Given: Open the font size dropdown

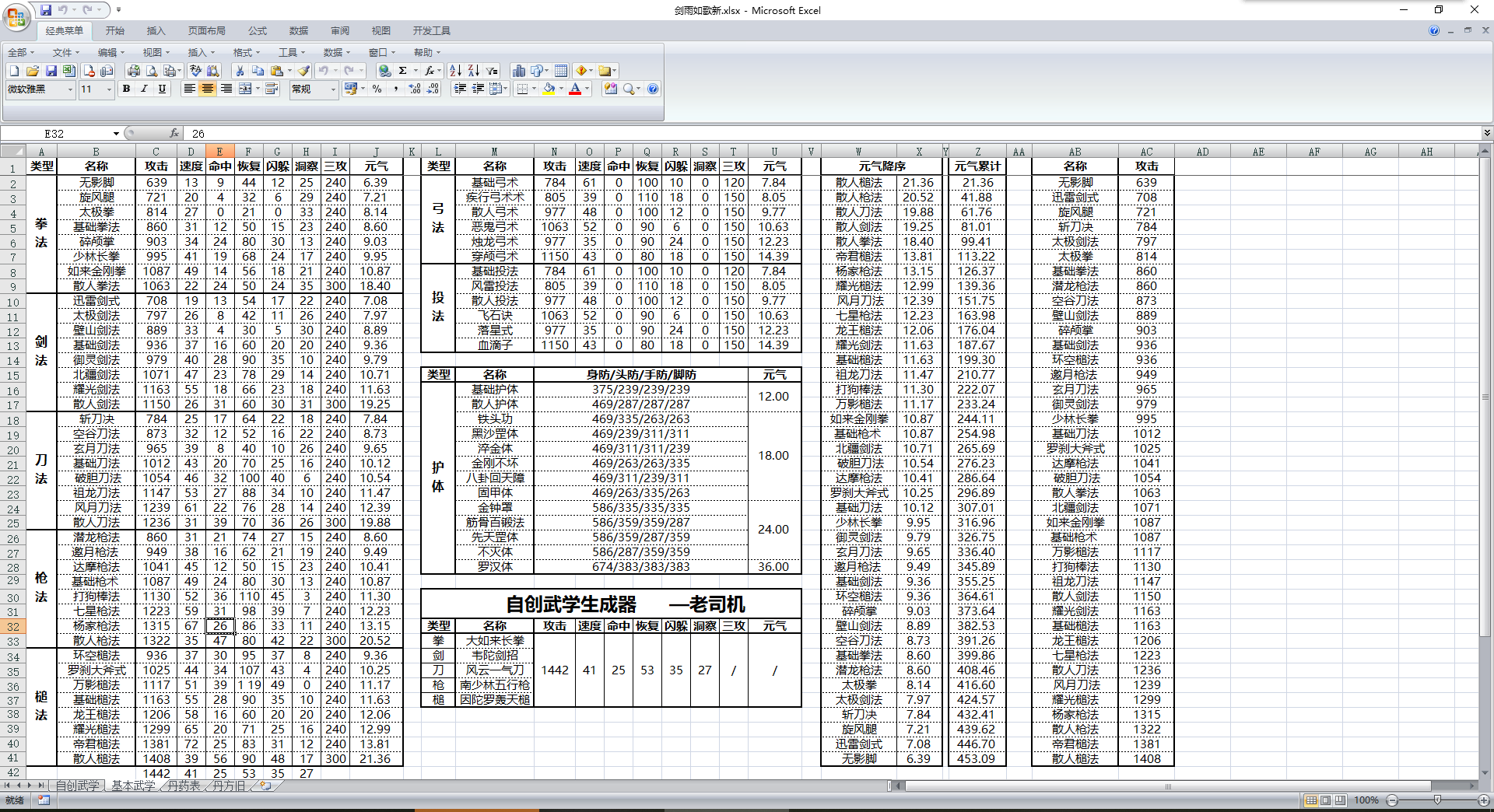Looking at the screenshot, I should [x=109, y=89].
